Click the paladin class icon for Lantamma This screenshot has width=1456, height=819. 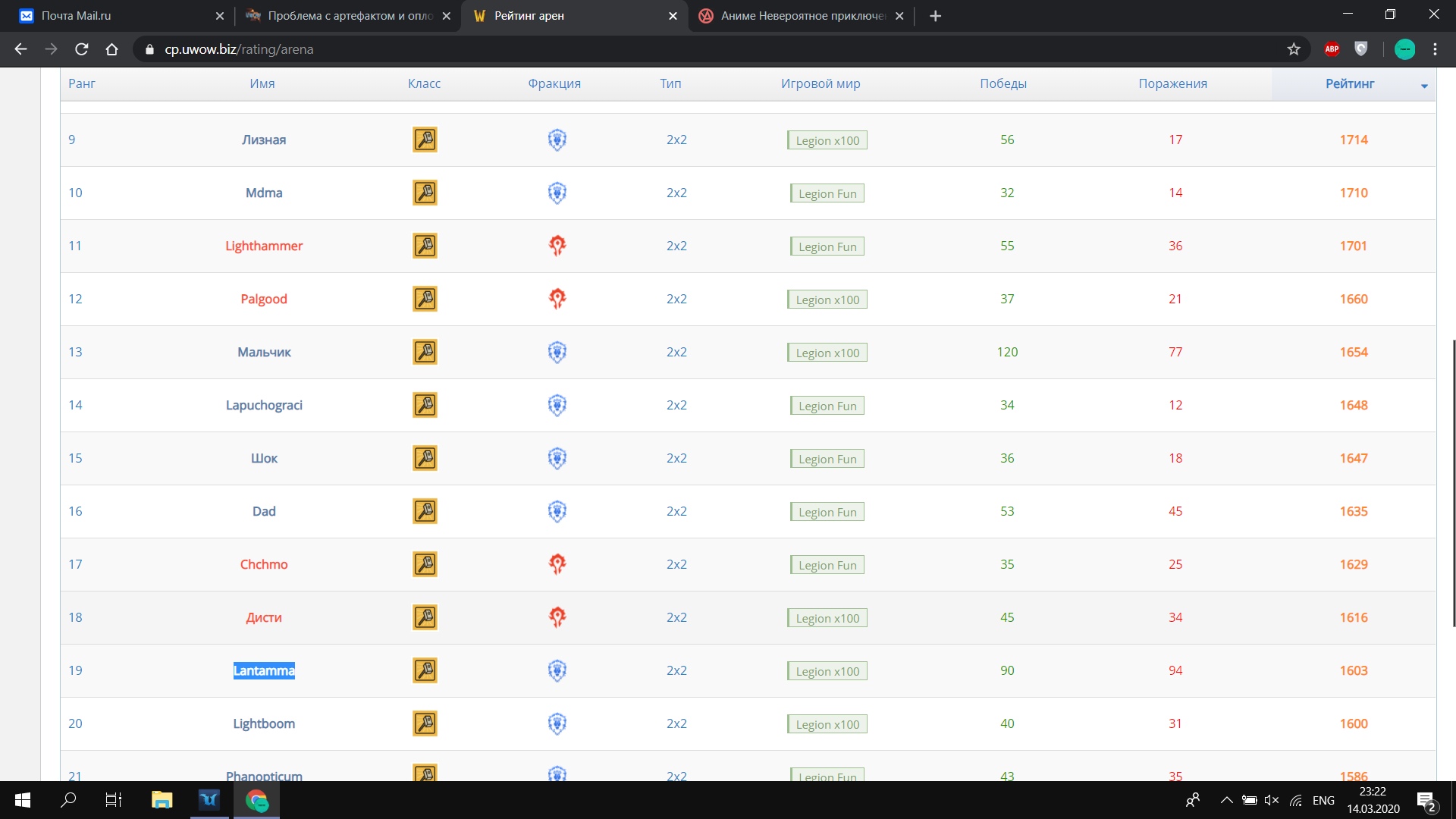(x=425, y=670)
